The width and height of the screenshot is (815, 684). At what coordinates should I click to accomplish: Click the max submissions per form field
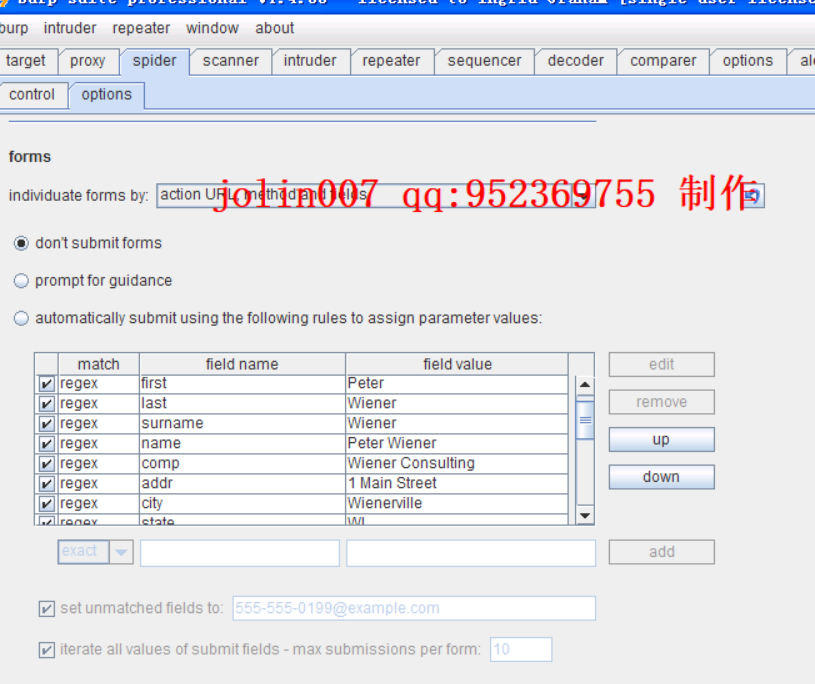pyautogui.click(x=521, y=650)
